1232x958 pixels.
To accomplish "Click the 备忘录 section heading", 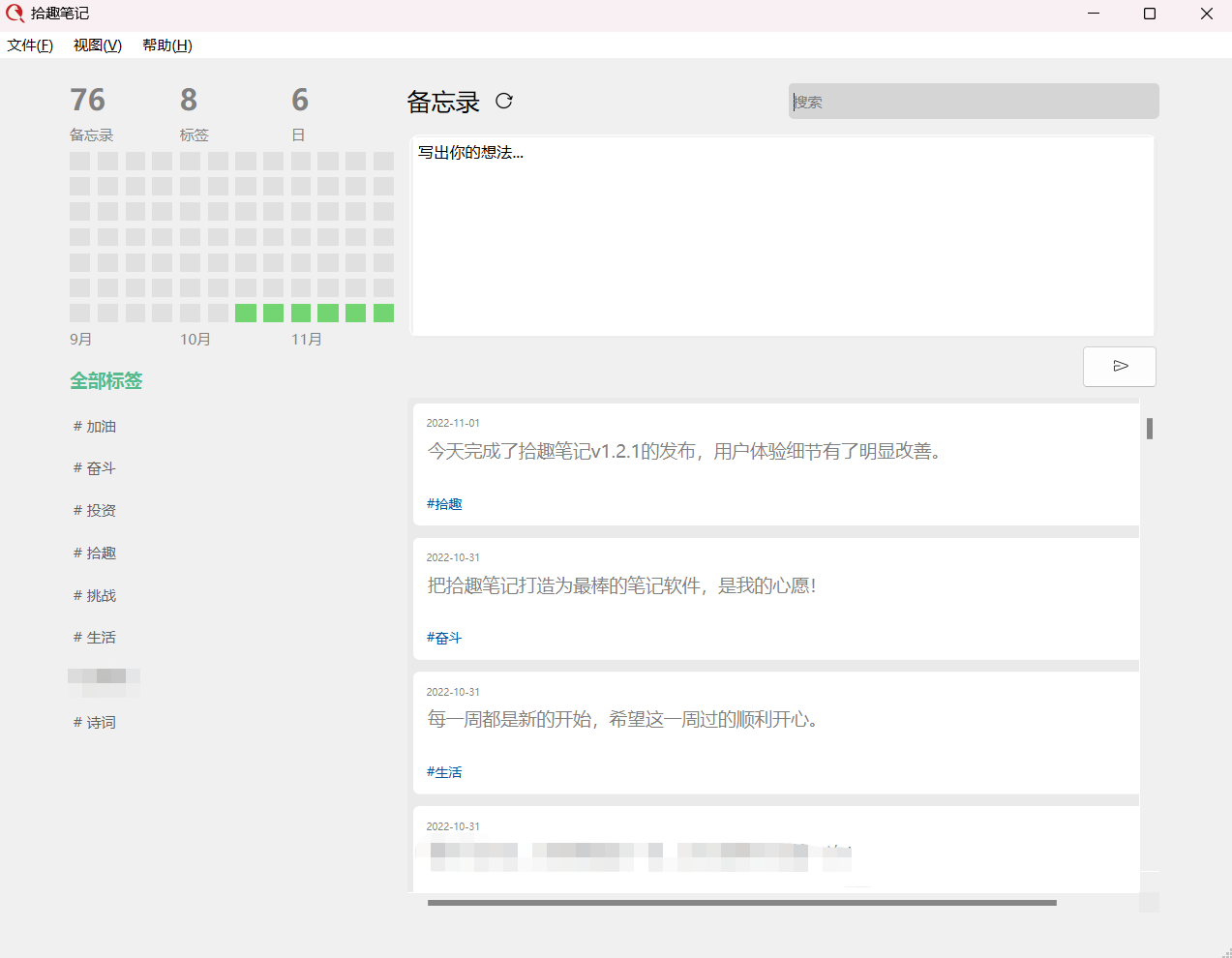I will point(443,102).
